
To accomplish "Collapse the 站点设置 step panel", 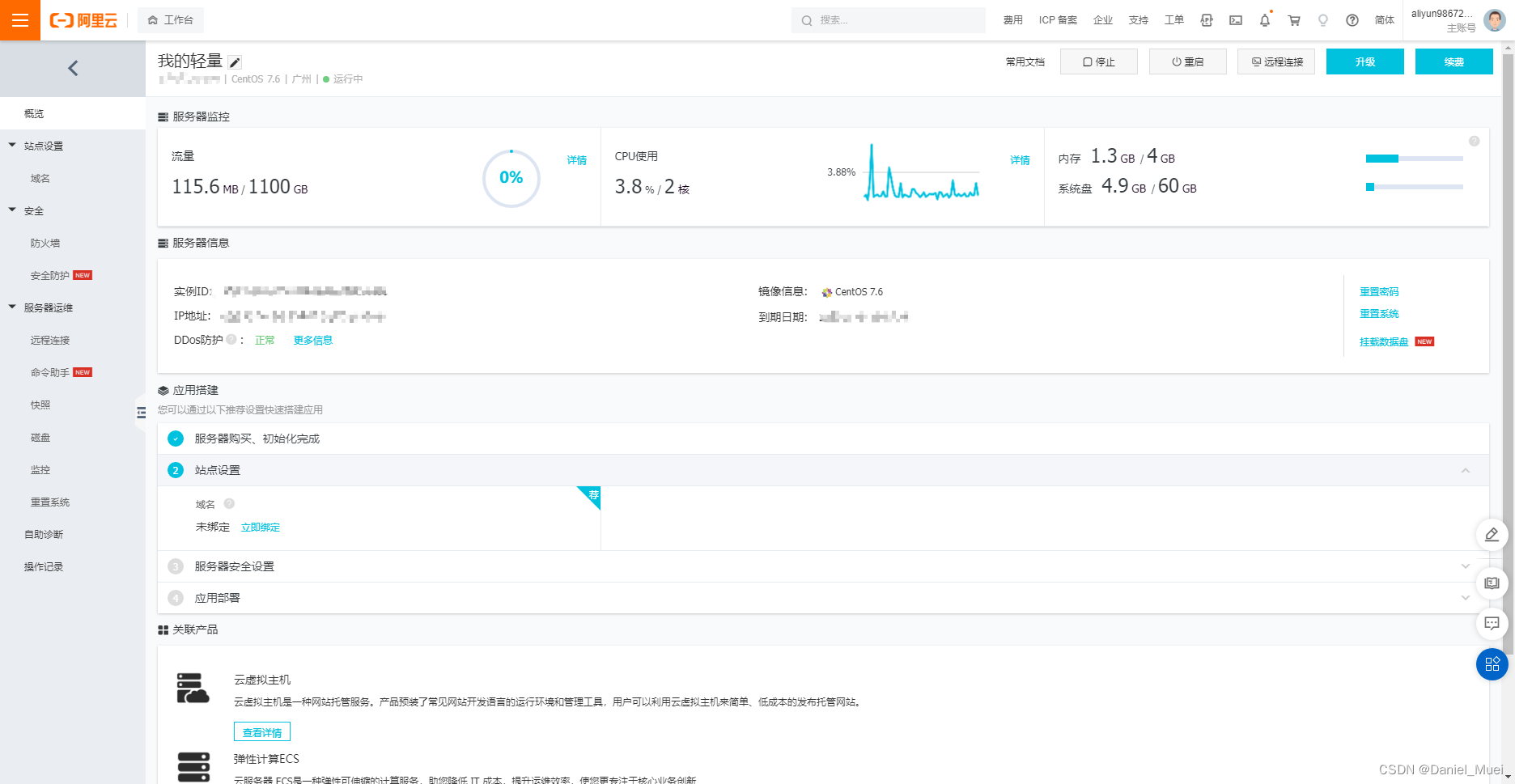I will pyautogui.click(x=1466, y=470).
